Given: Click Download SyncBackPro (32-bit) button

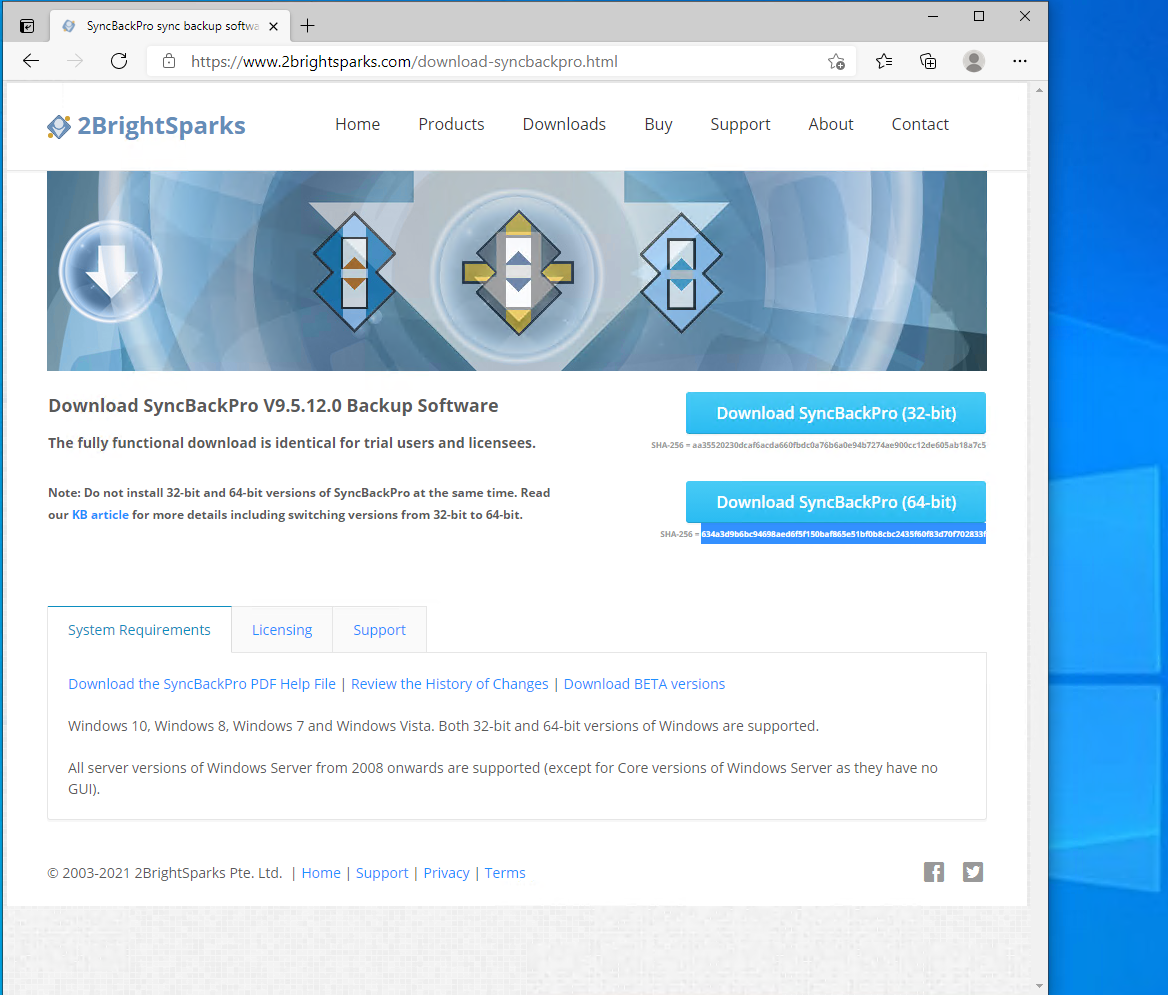Looking at the screenshot, I should click(x=836, y=413).
